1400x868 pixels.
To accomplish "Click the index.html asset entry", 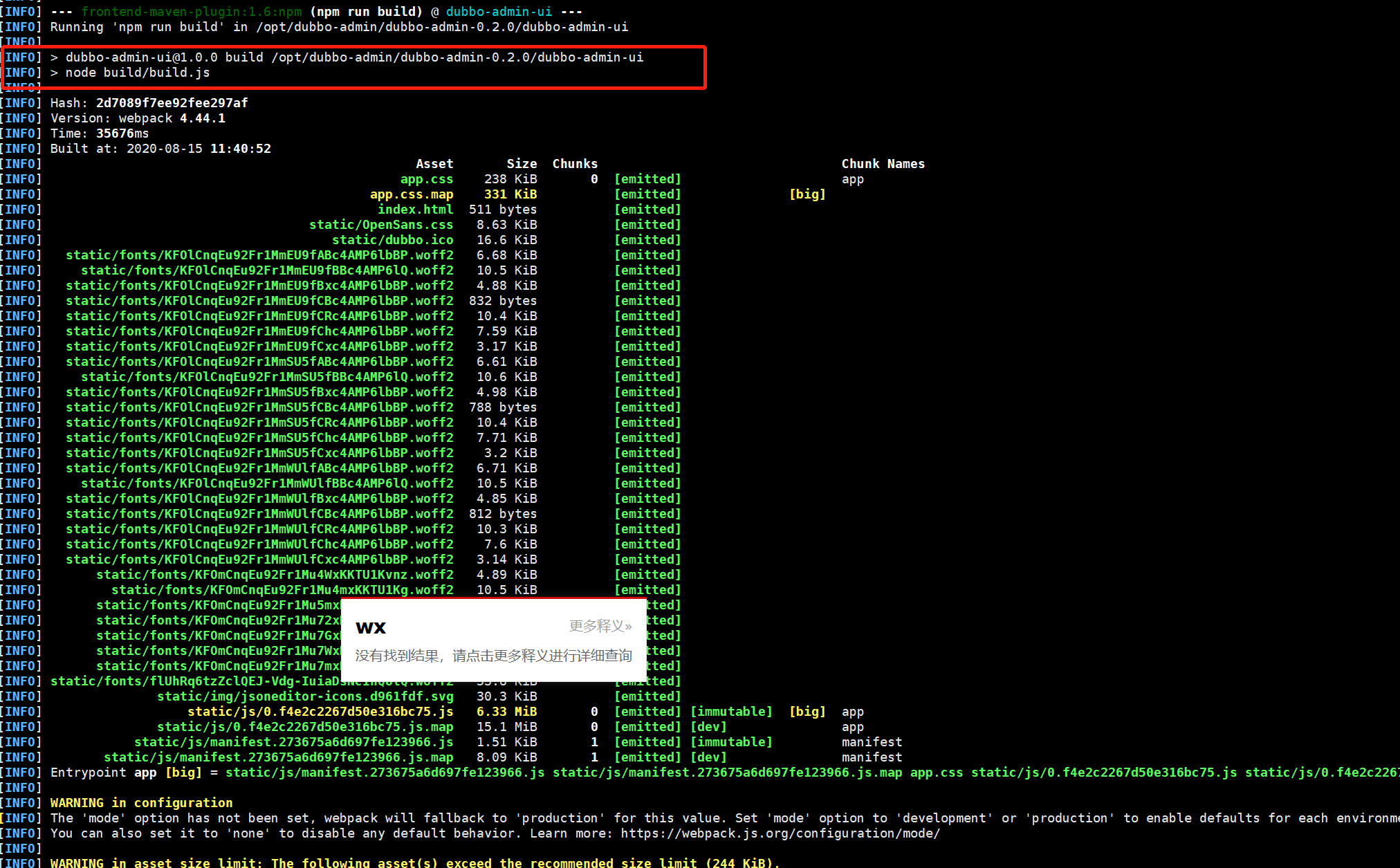I will pos(415,210).
